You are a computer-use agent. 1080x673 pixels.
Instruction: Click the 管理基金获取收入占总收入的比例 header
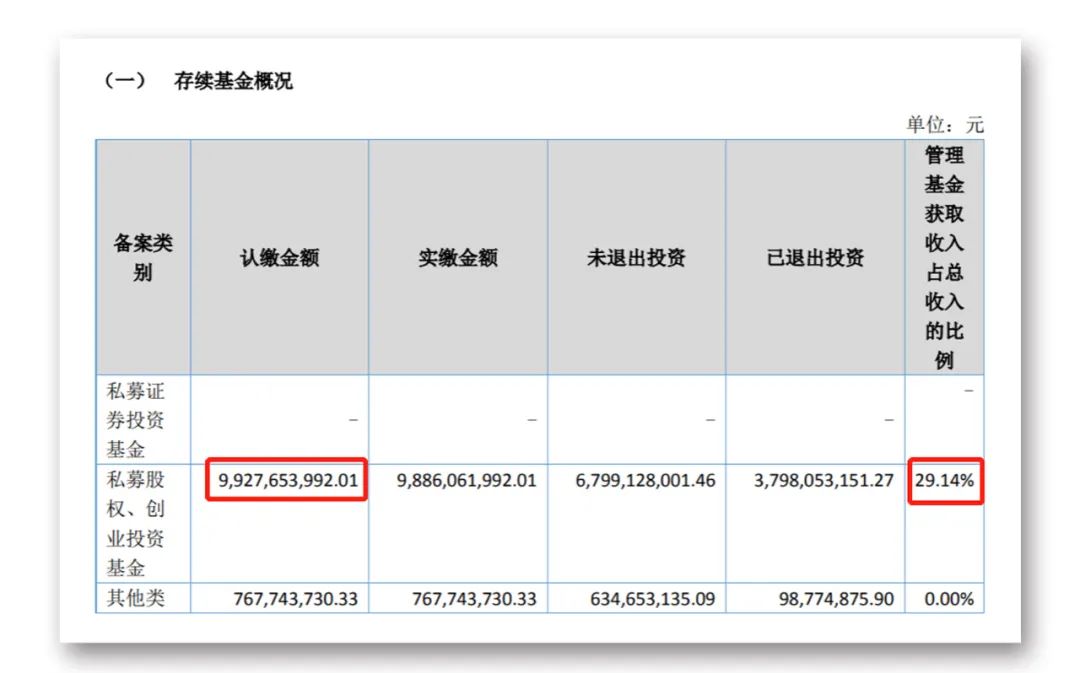(x=944, y=258)
